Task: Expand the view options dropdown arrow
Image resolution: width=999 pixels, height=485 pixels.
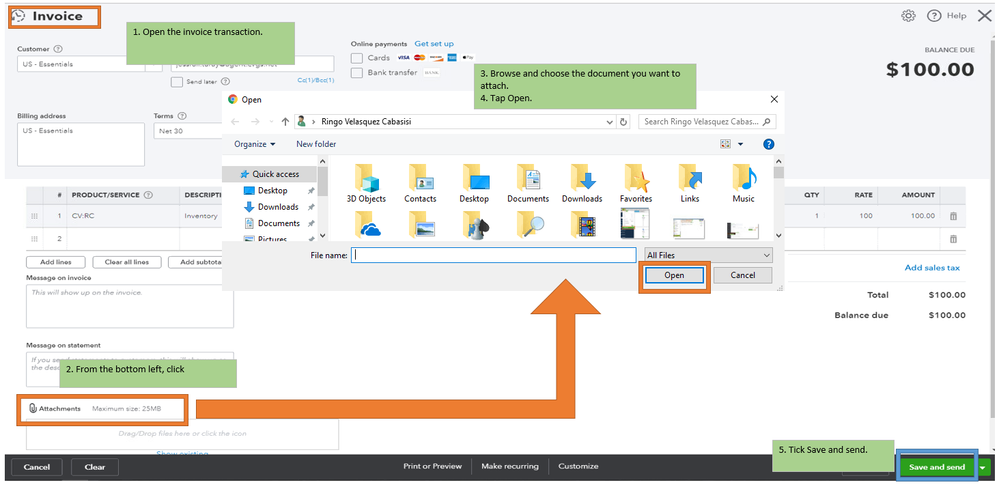Action: [740, 144]
